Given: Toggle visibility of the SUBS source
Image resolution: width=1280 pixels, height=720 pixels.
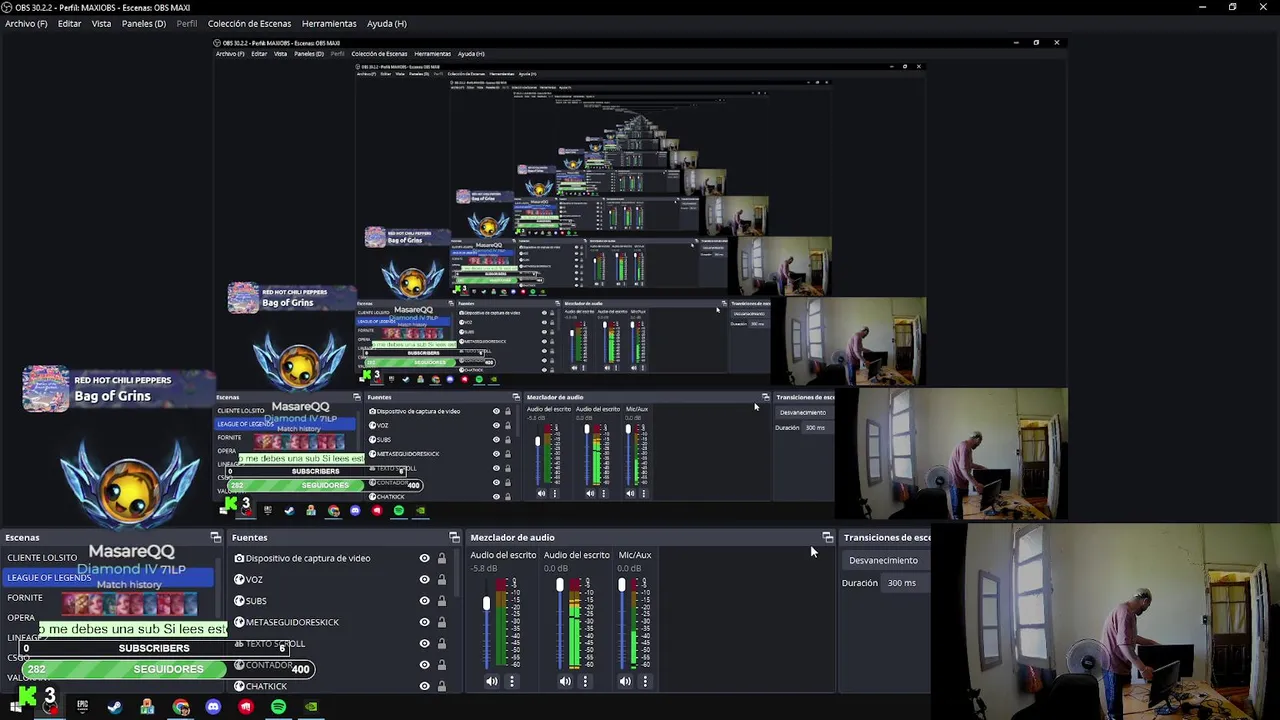Looking at the screenshot, I should click(424, 601).
